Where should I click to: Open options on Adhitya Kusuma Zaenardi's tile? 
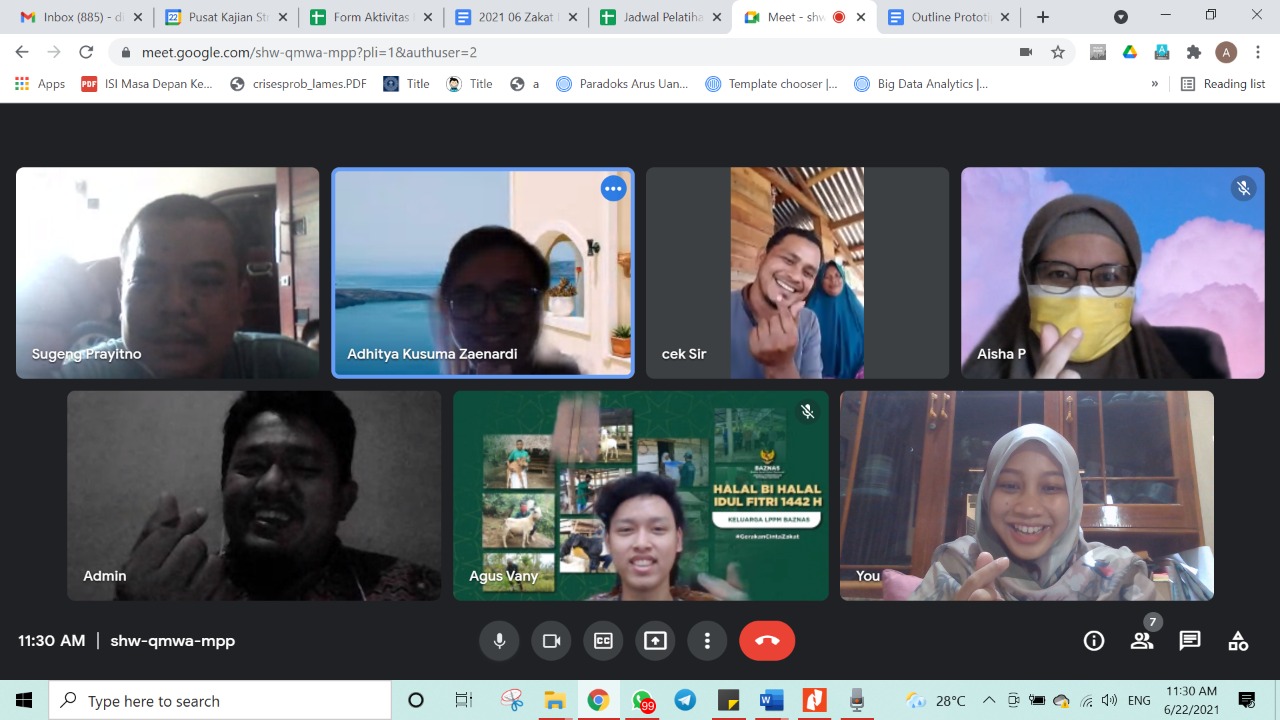point(613,188)
